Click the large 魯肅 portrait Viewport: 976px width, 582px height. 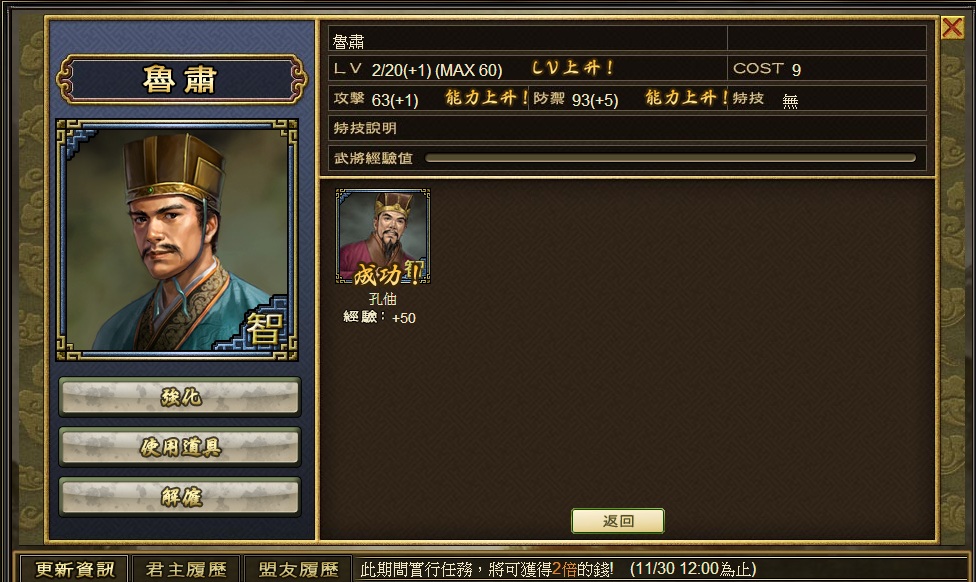click(177, 240)
